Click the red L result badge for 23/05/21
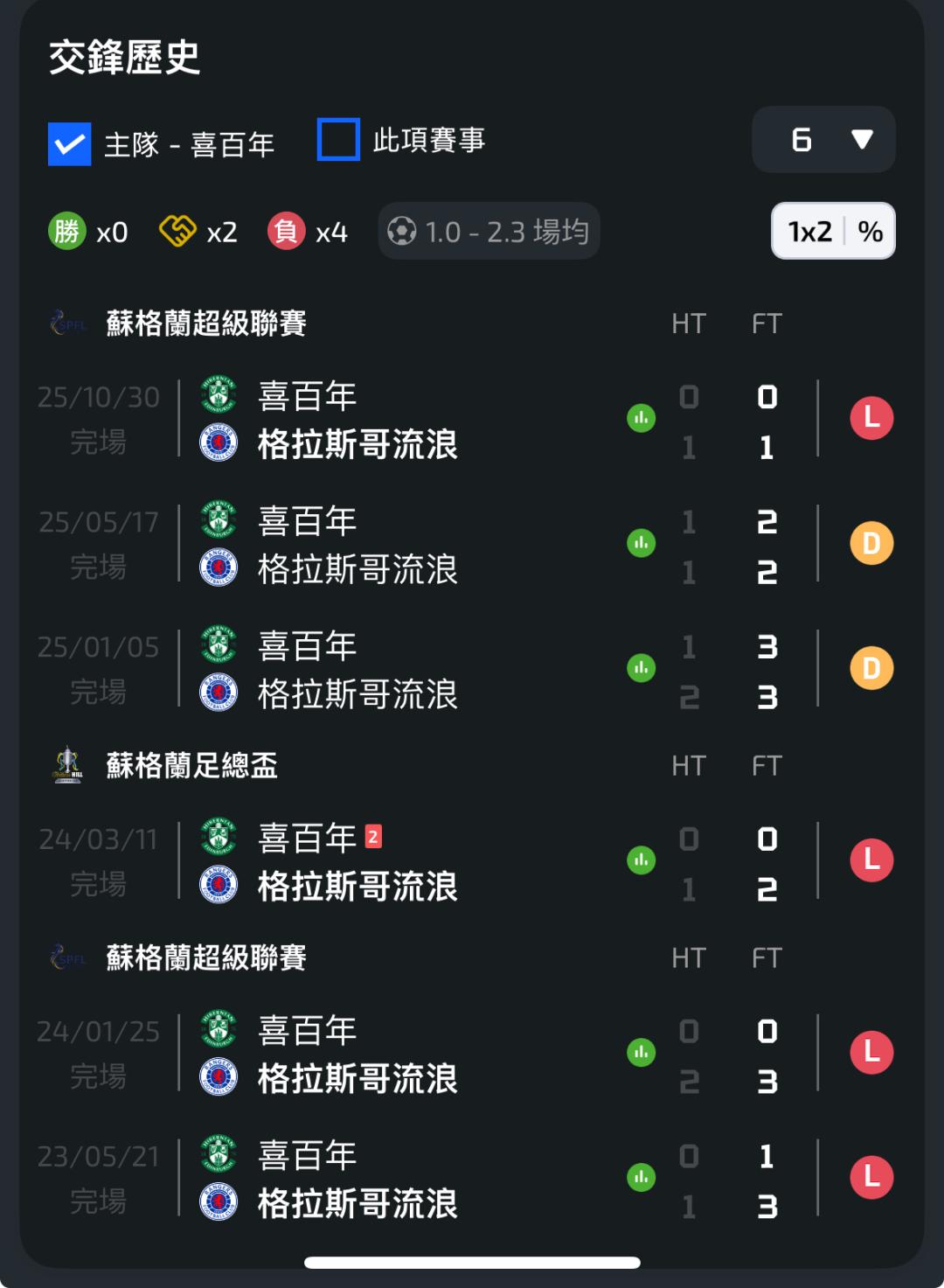944x1288 pixels. pyautogui.click(x=871, y=1178)
